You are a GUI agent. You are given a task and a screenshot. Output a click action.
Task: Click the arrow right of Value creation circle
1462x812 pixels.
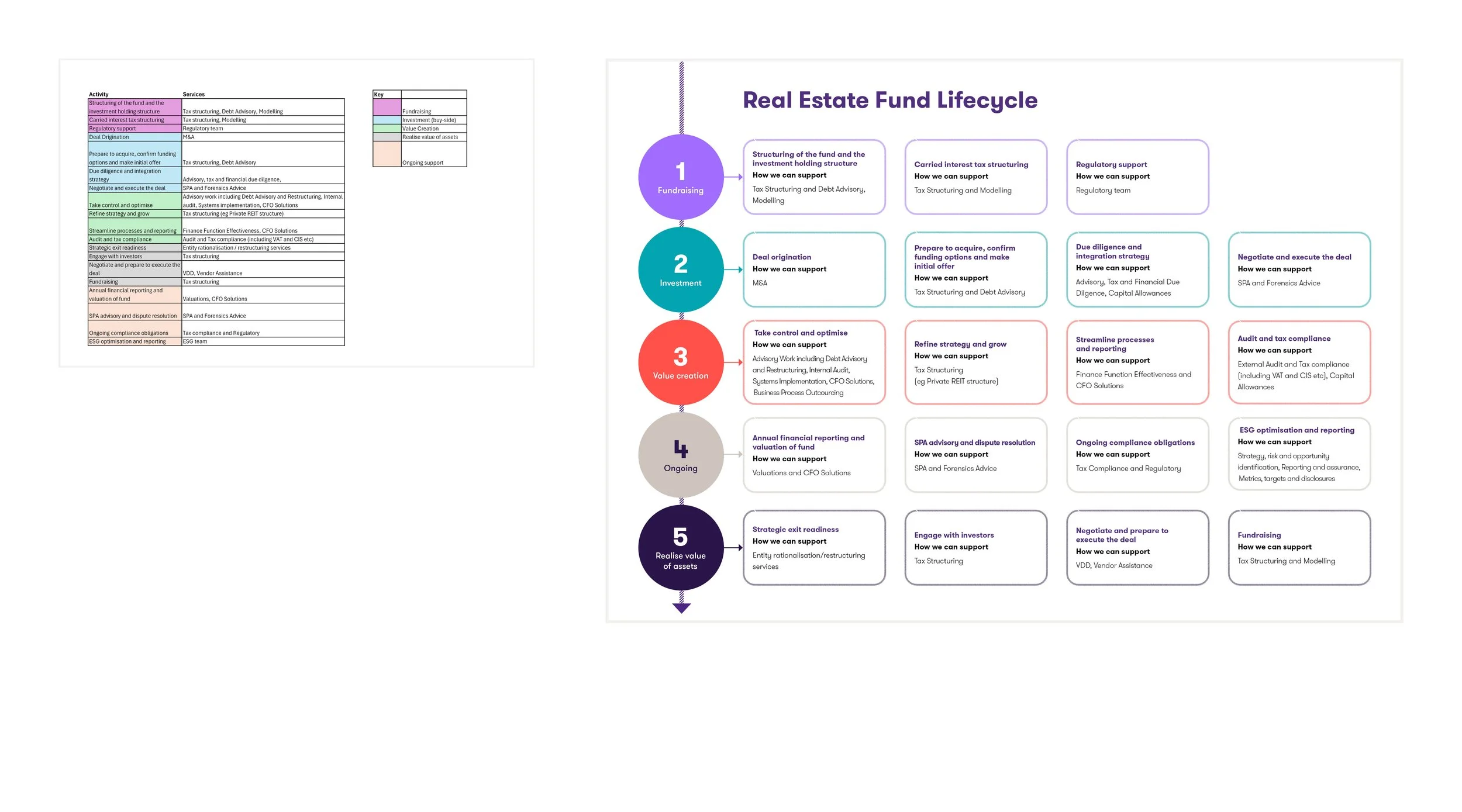733,362
